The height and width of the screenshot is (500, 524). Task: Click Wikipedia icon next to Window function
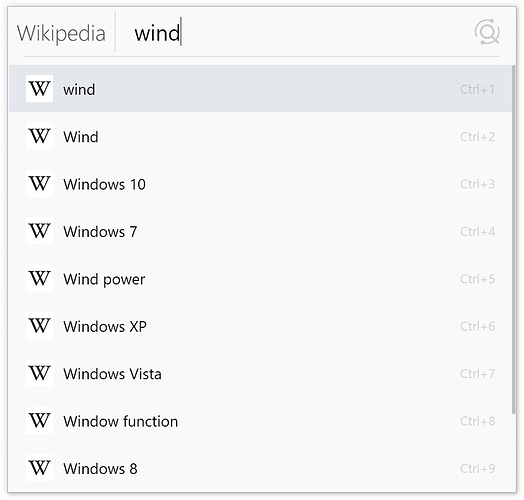[x=39, y=421]
